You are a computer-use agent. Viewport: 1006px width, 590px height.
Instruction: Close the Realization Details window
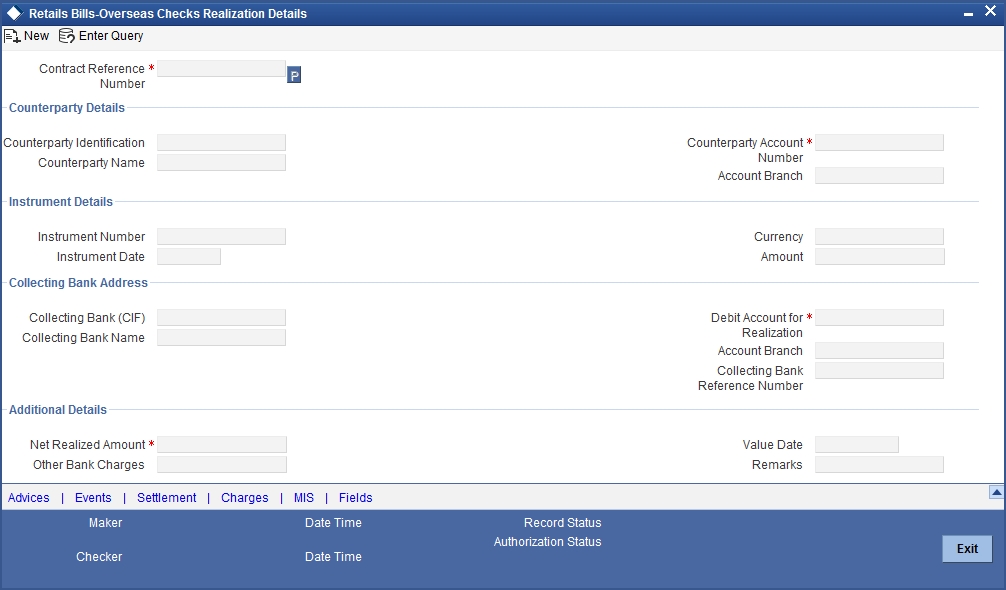(990, 11)
